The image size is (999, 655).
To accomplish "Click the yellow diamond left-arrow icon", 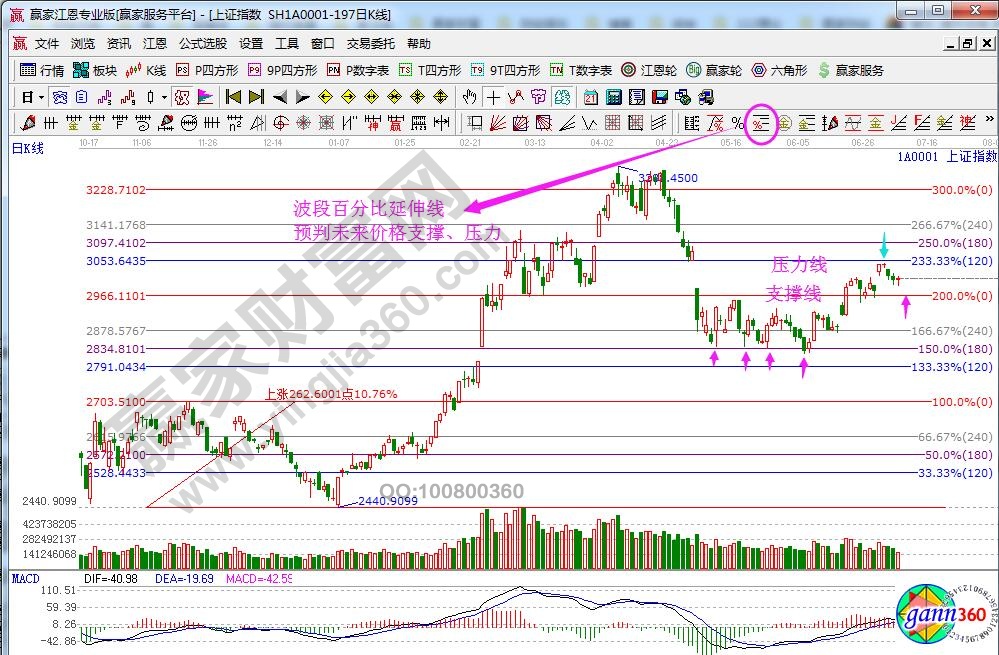I will pyautogui.click(x=325, y=97).
